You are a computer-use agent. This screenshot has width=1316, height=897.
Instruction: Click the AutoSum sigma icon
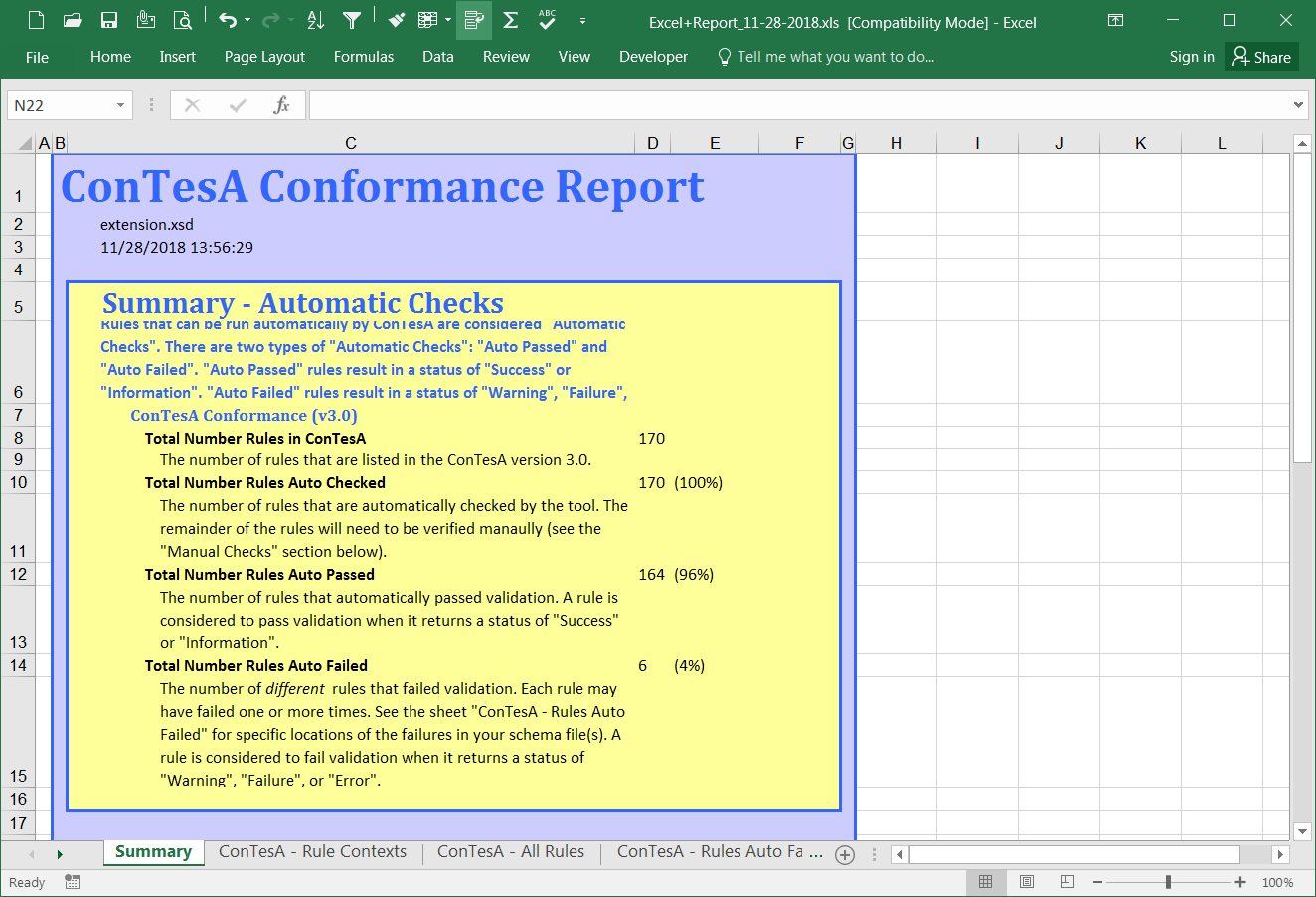pos(510,20)
